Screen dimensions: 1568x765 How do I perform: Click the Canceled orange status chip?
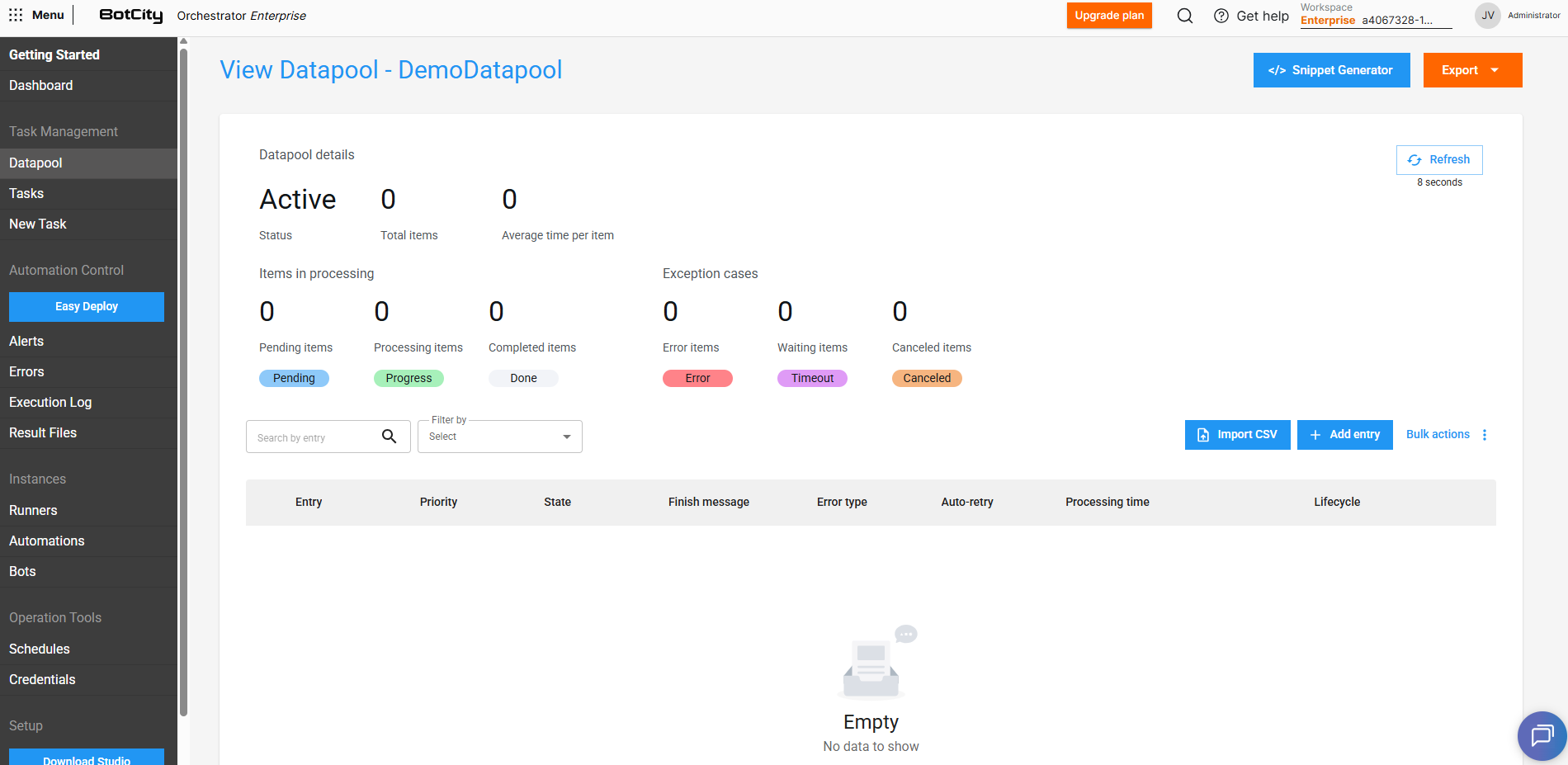927,378
